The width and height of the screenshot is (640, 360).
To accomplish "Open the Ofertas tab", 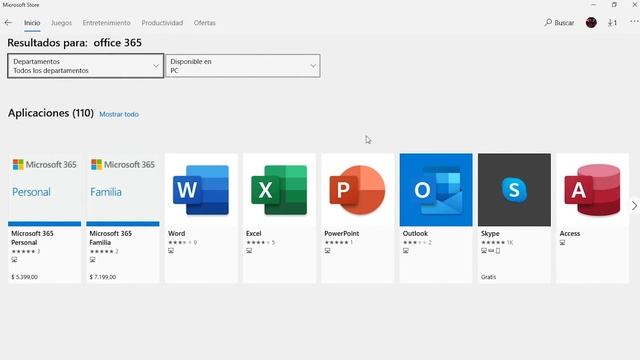I will (204, 23).
